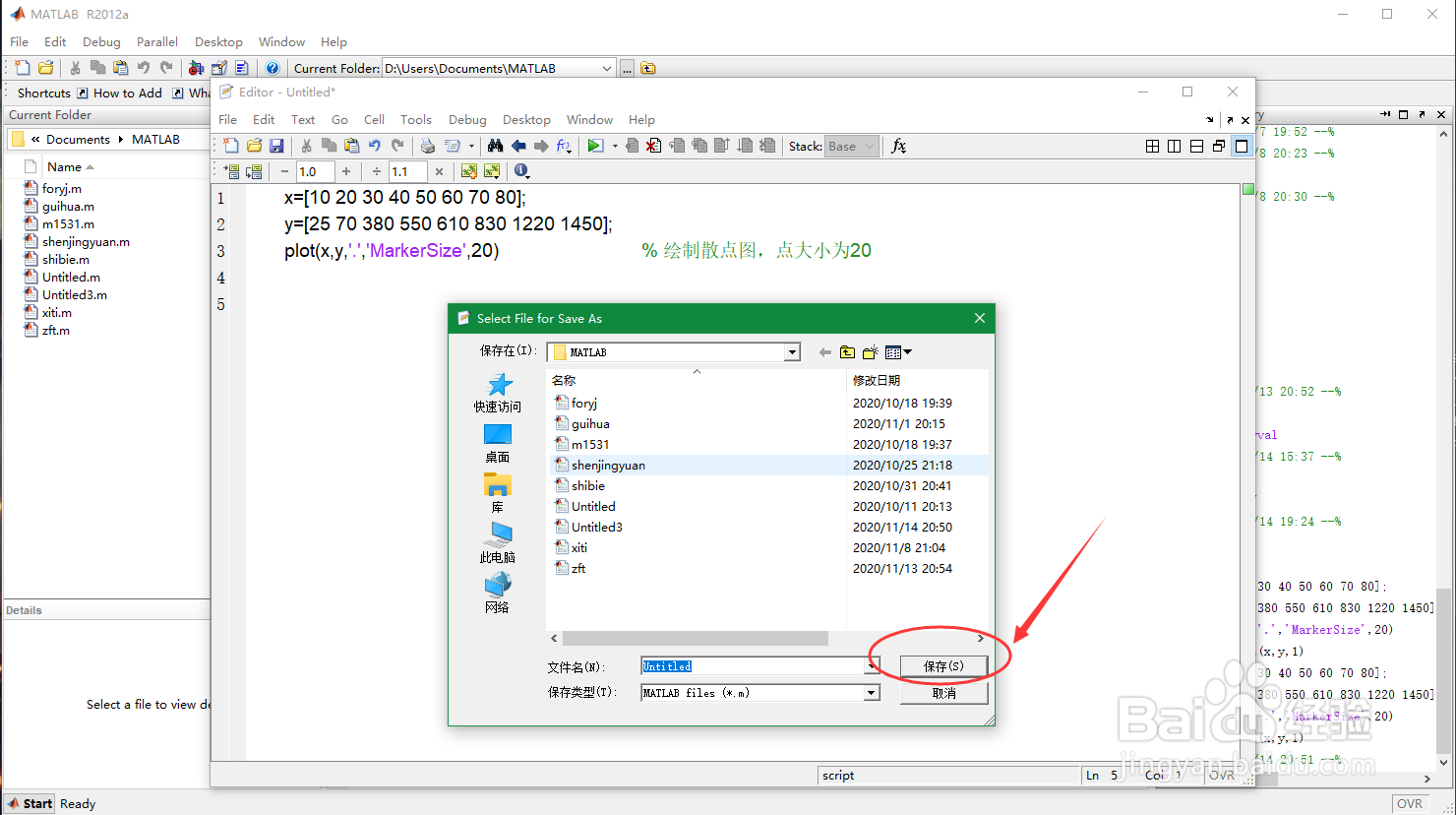Screen dimensions: 1456x815
Task: Expand the Current Folder path dropdown
Action: 606,68
